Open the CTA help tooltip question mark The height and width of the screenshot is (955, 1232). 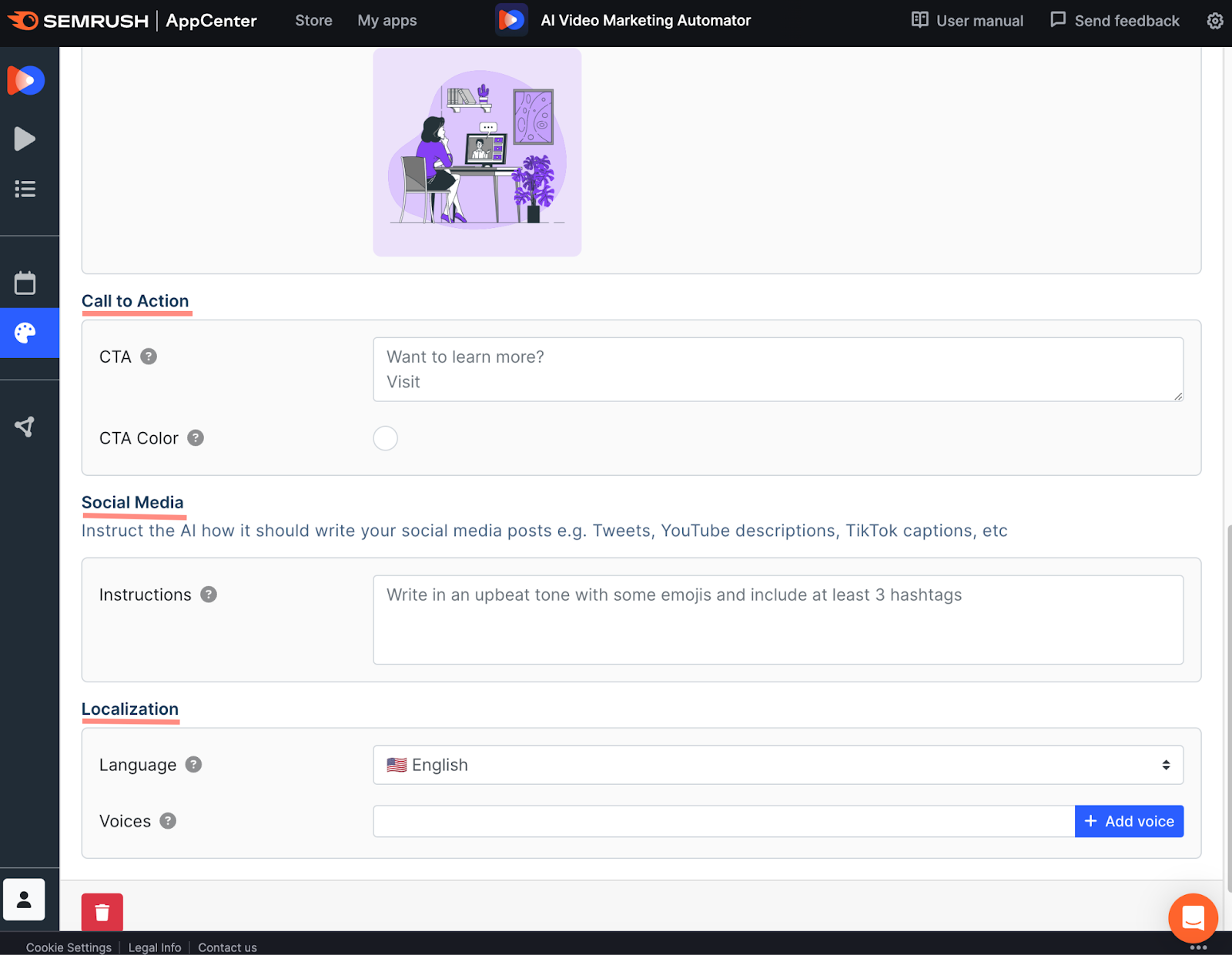coord(149,356)
